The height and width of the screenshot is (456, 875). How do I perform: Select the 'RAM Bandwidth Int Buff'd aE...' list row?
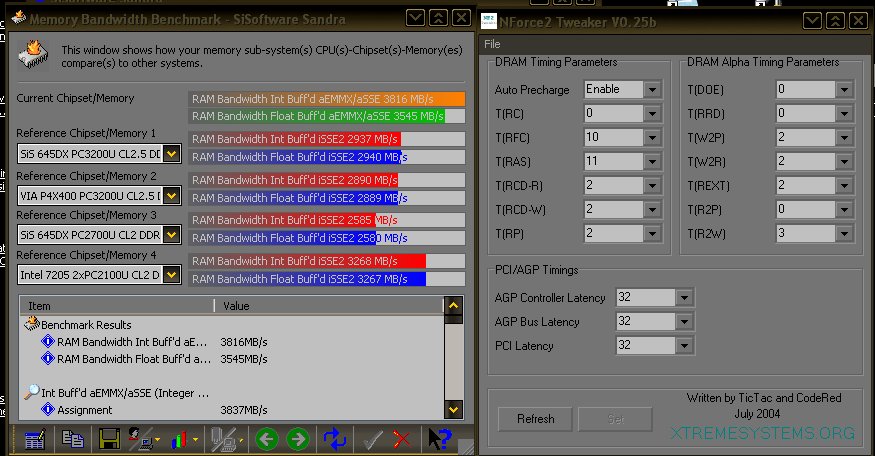click(132, 342)
